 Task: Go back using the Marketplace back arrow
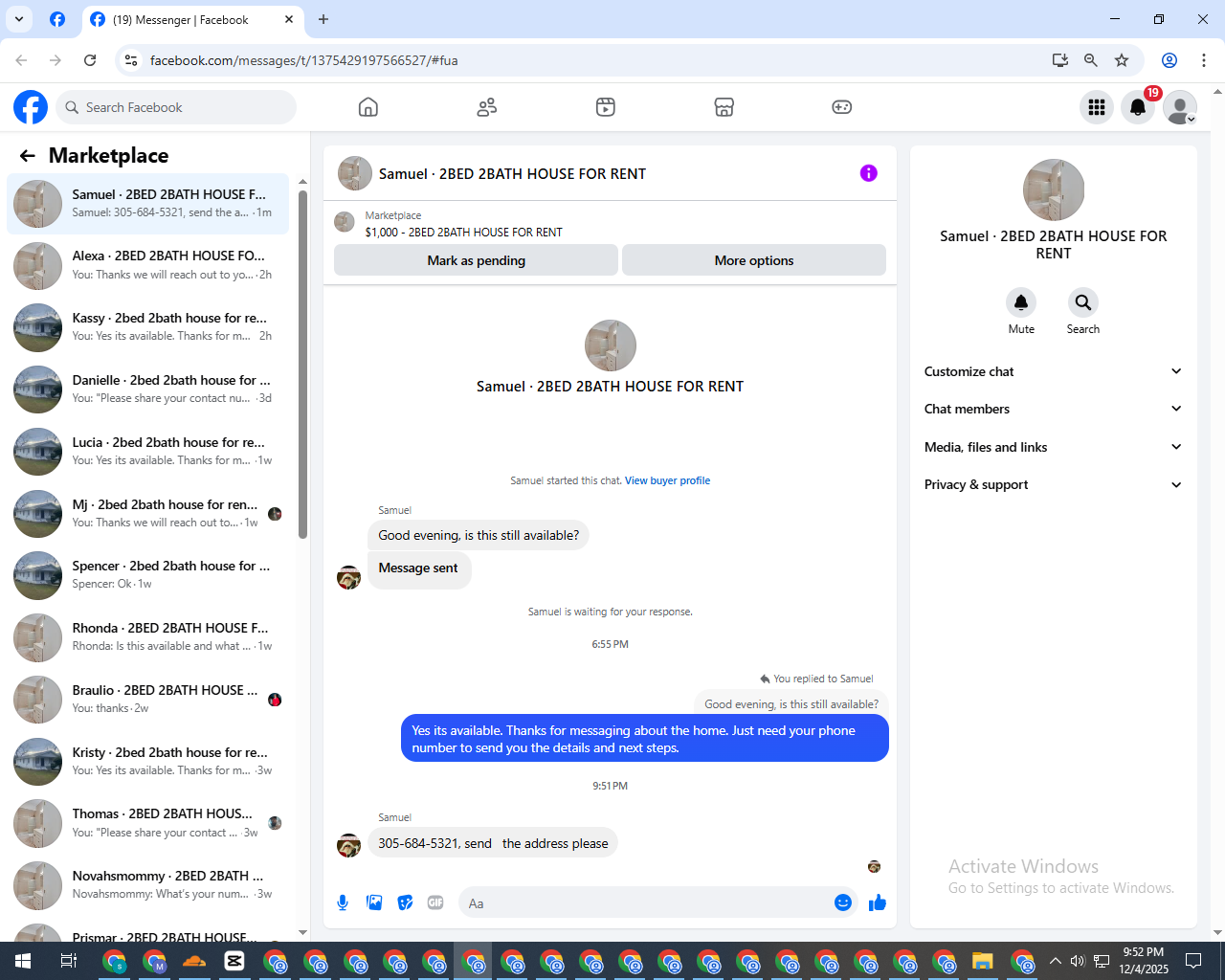pos(27,156)
